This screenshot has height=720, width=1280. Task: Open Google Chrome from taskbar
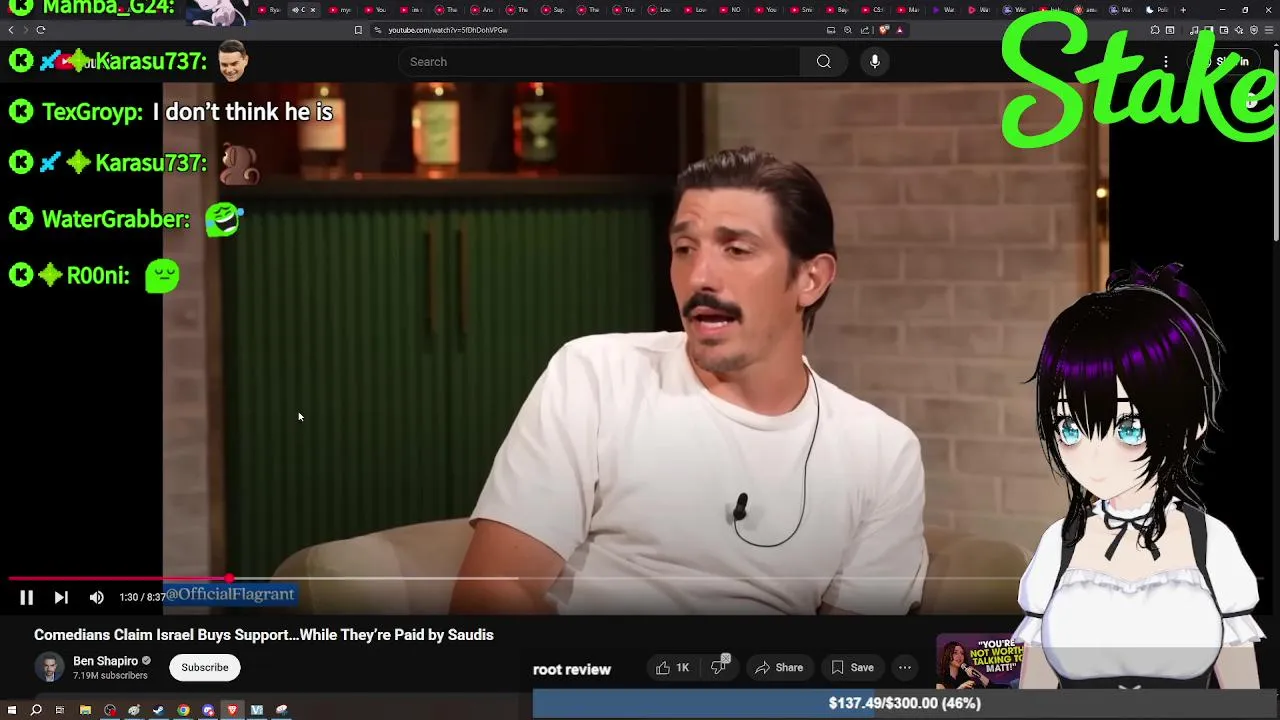click(x=183, y=710)
